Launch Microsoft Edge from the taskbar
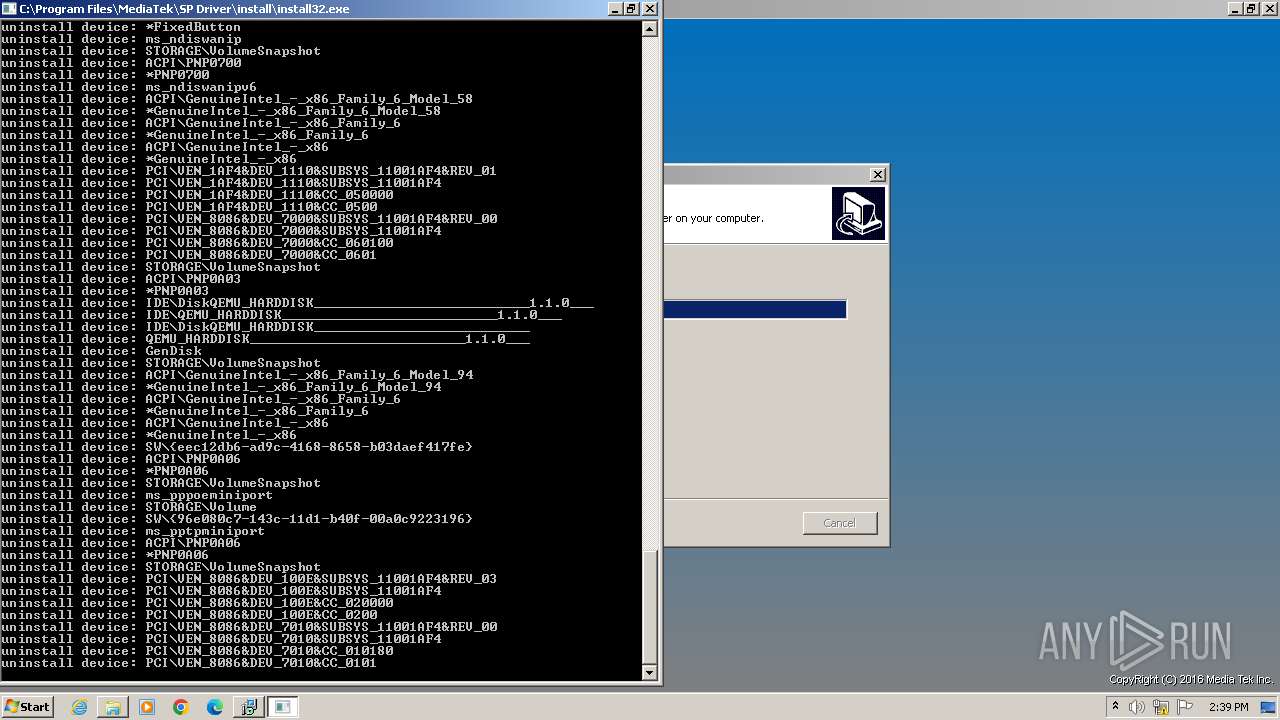The image size is (1280, 720). [215, 707]
